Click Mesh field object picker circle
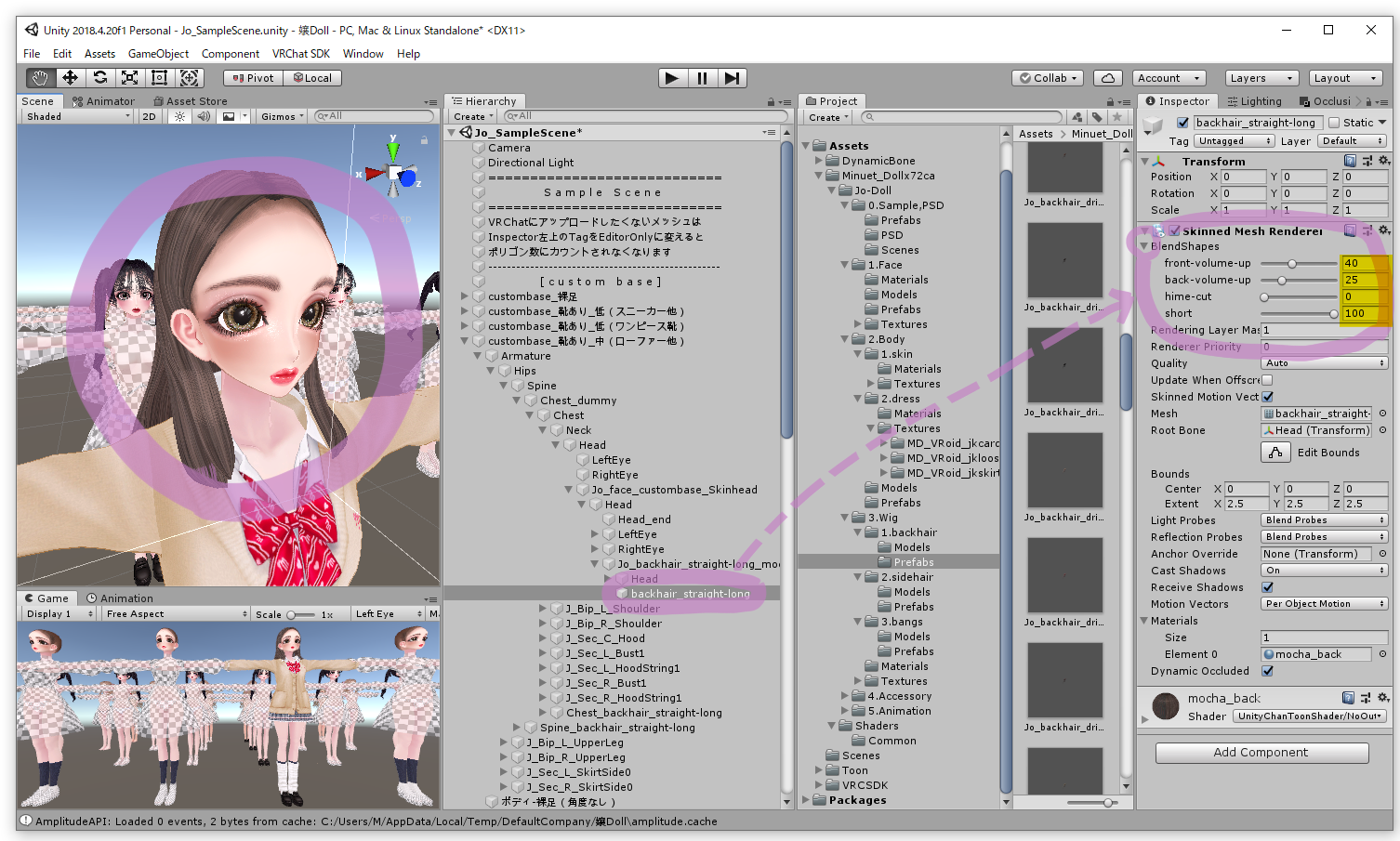Viewport: 1400px width, 841px height. click(1382, 414)
